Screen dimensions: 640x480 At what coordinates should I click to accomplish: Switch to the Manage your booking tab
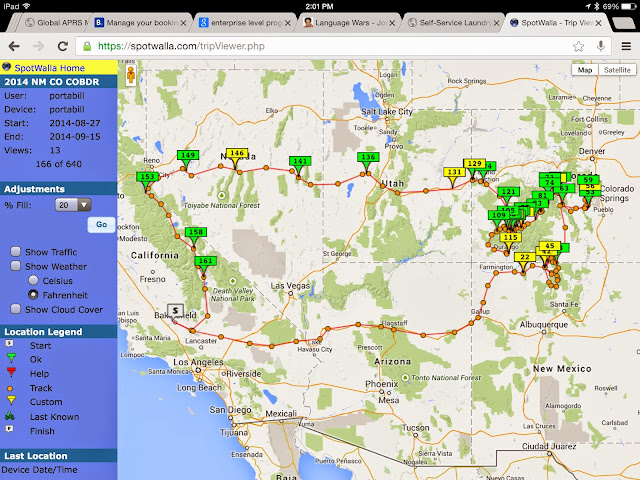(141, 23)
